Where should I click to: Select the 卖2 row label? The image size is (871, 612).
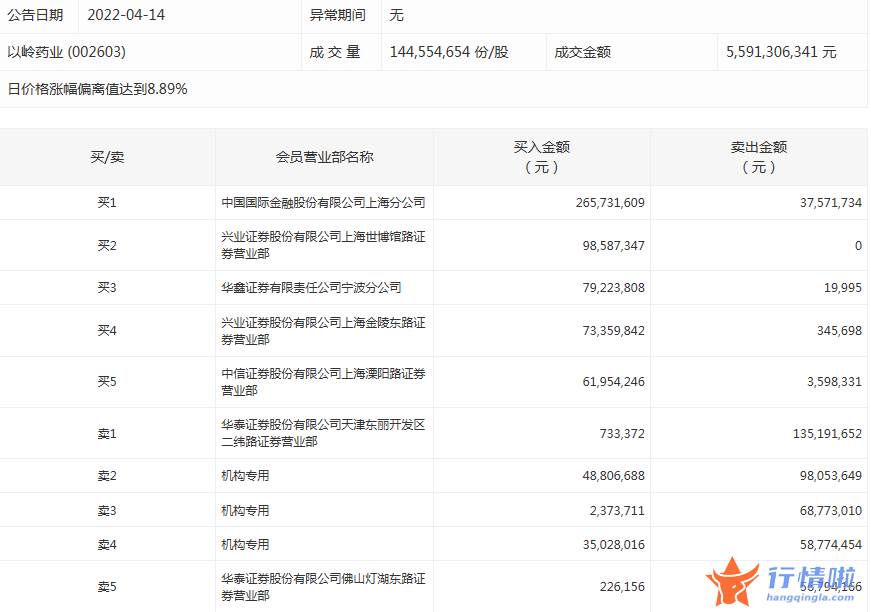point(107,476)
